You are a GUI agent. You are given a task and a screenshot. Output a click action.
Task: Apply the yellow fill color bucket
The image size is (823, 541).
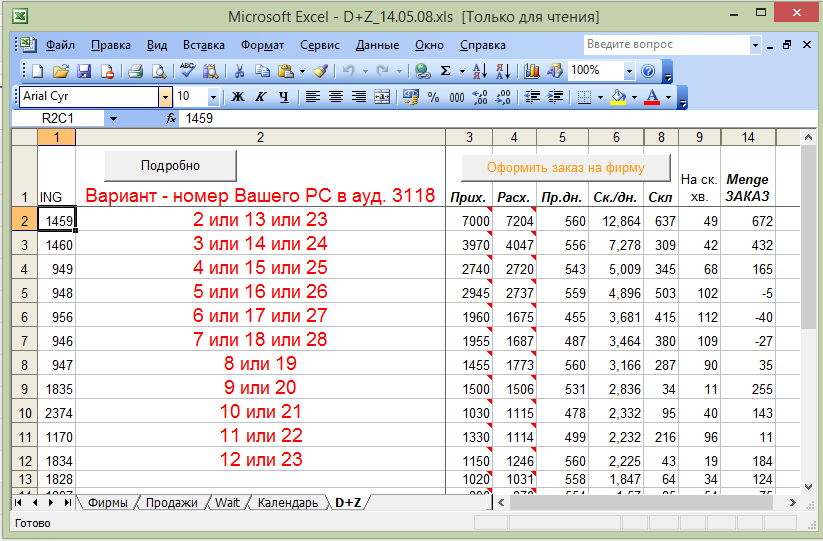pos(617,97)
